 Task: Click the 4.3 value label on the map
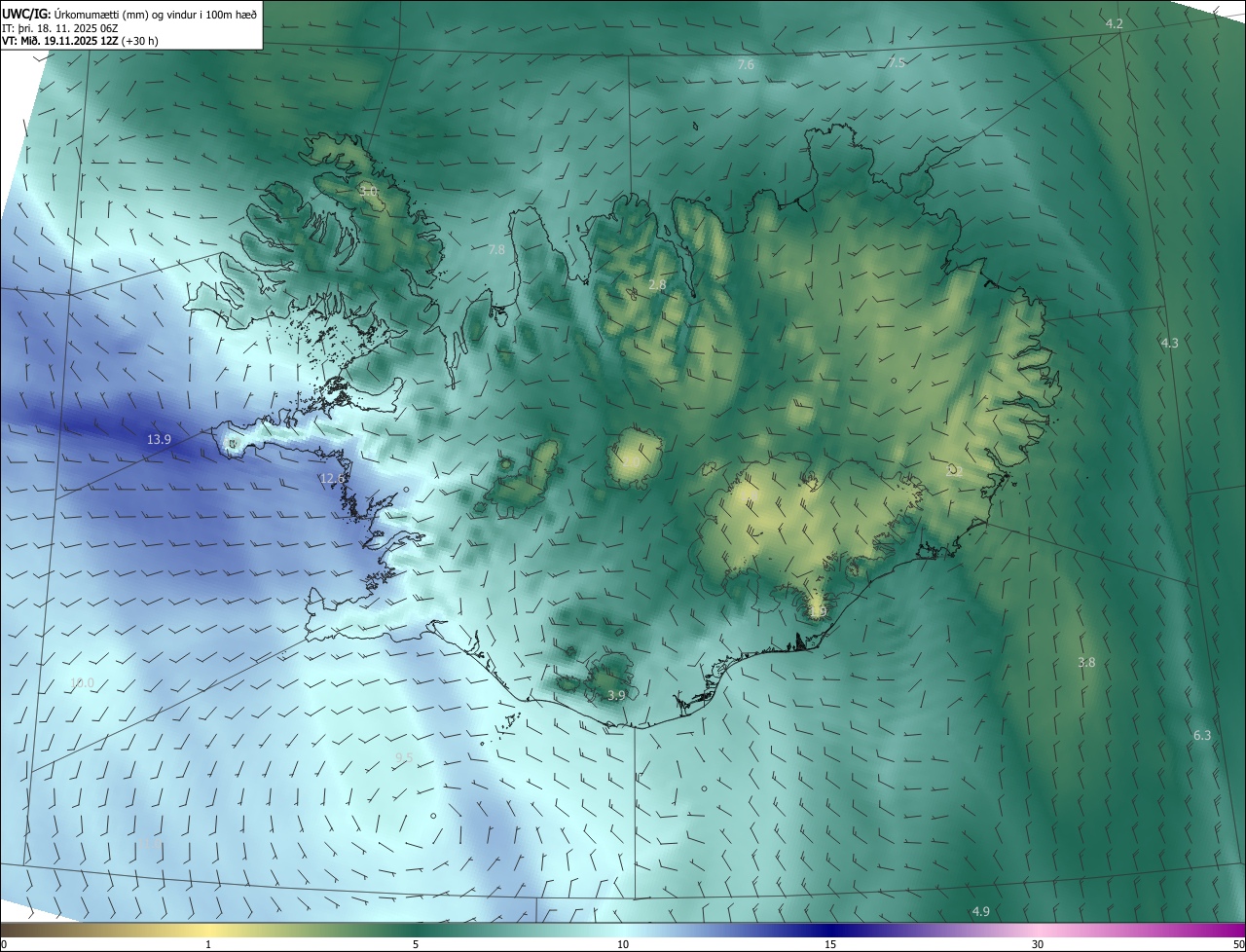pyautogui.click(x=1169, y=343)
